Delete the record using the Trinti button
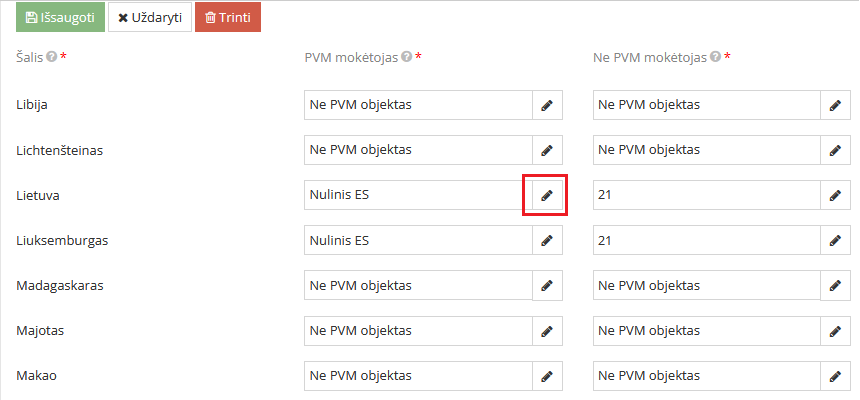 click(227, 17)
